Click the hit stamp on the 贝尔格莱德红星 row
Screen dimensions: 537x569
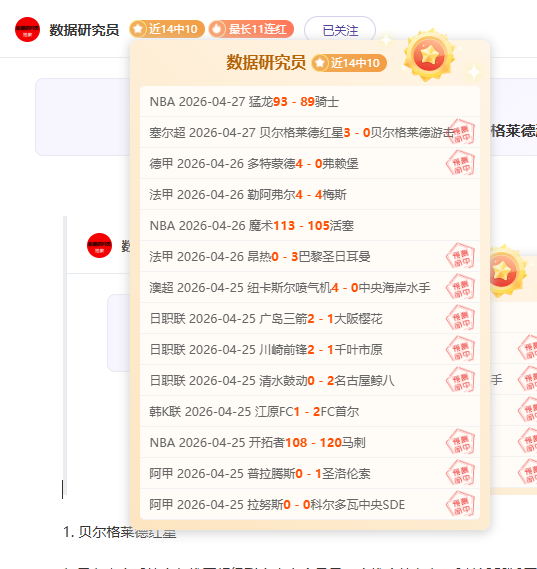pos(460,132)
